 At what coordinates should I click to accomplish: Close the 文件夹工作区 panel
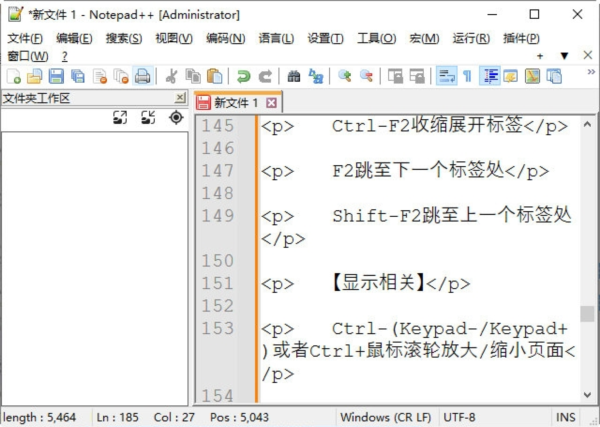tap(180, 98)
